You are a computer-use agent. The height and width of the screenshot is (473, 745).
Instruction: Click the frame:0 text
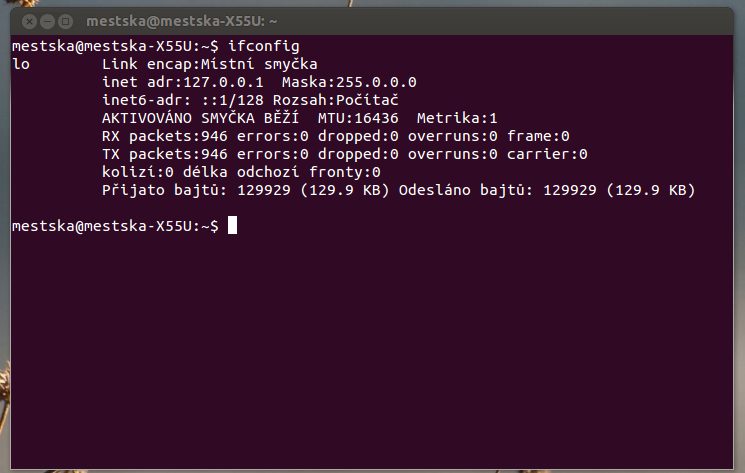(x=538, y=136)
